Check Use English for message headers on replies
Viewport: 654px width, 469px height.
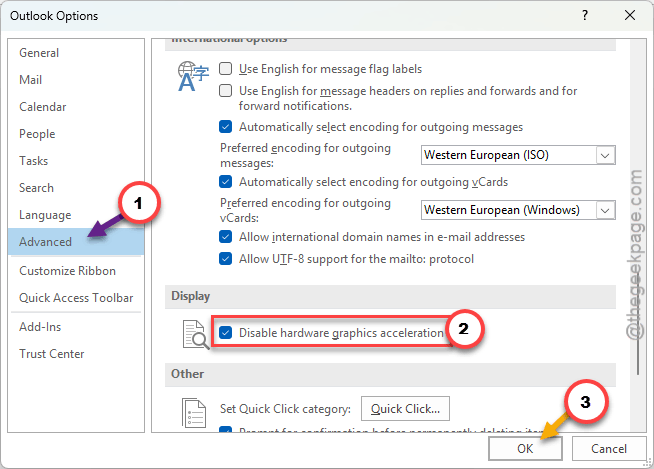[226, 91]
